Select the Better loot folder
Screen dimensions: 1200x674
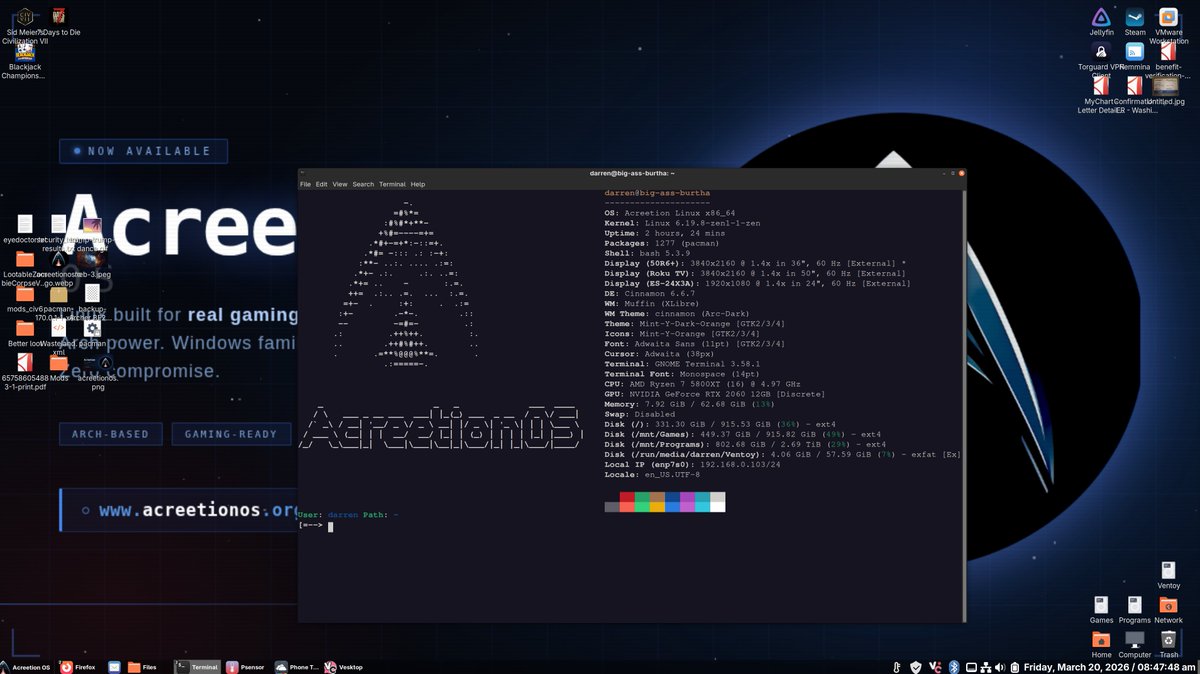point(25,328)
